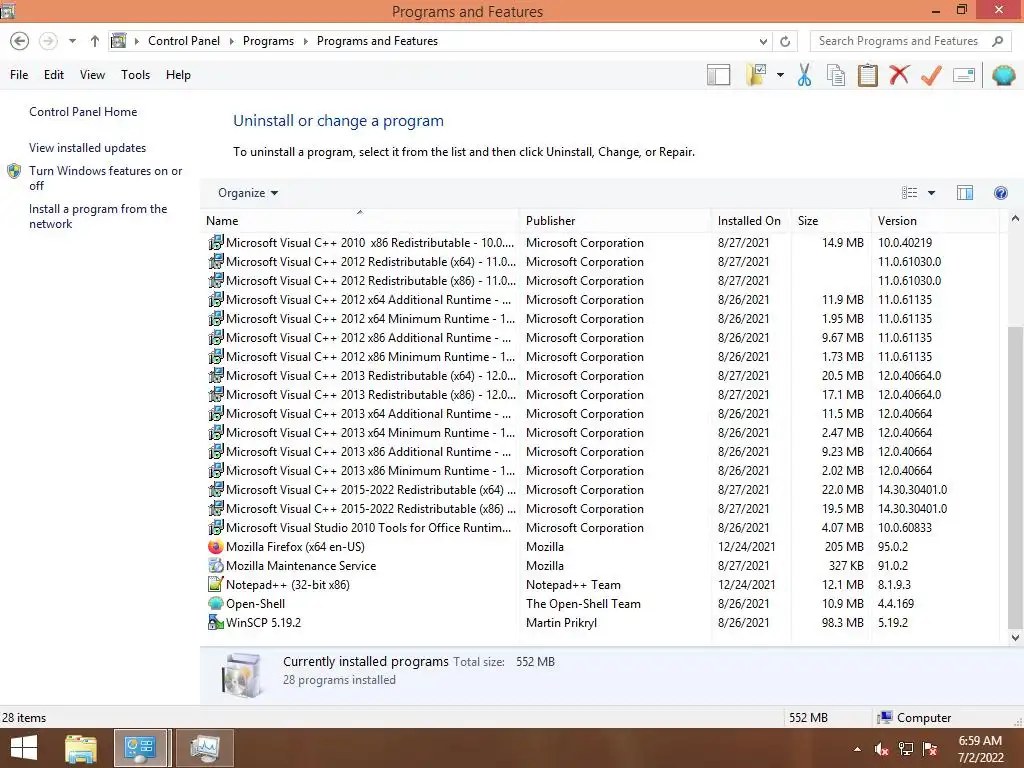The height and width of the screenshot is (768, 1024).
Task: Click the Paste clipboard icon
Action: point(867,75)
